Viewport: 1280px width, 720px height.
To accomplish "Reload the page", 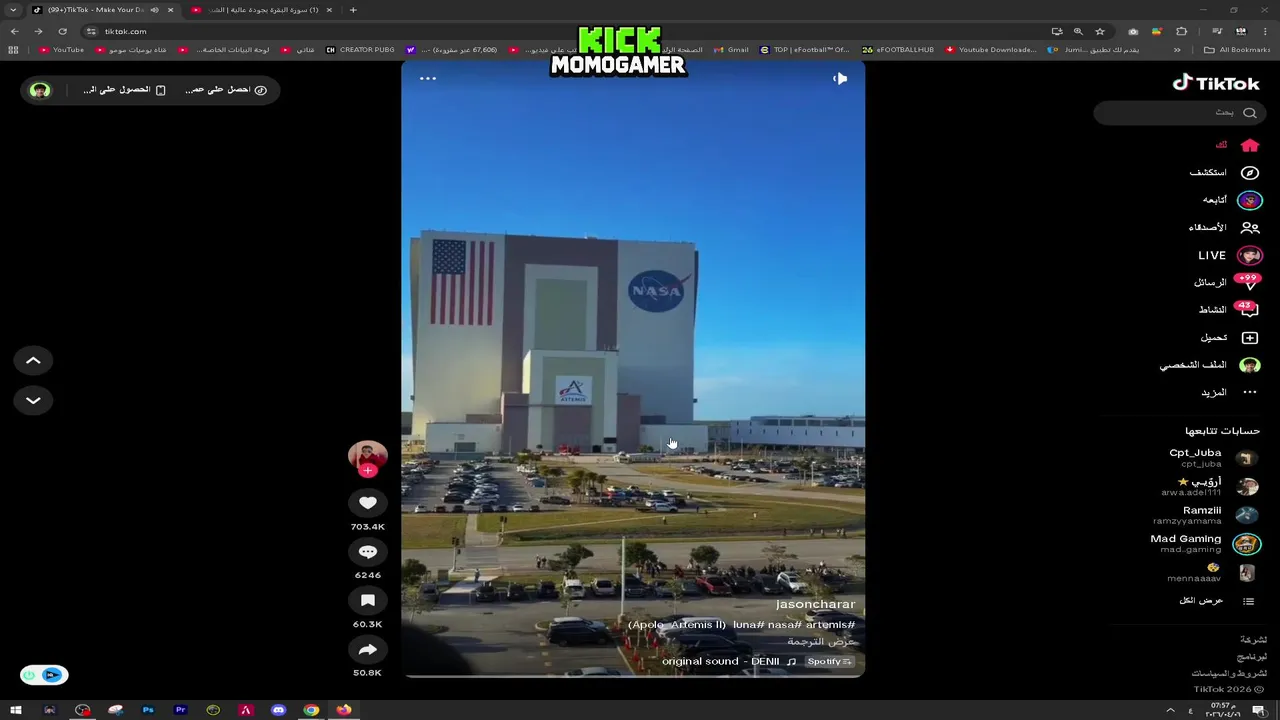I will pos(62,31).
